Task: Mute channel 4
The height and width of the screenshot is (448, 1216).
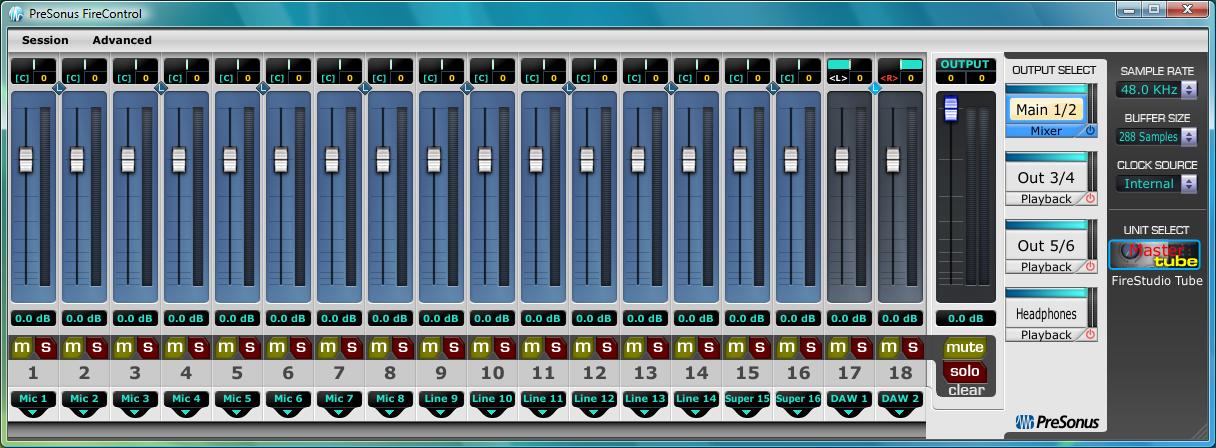Action: (x=173, y=347)
